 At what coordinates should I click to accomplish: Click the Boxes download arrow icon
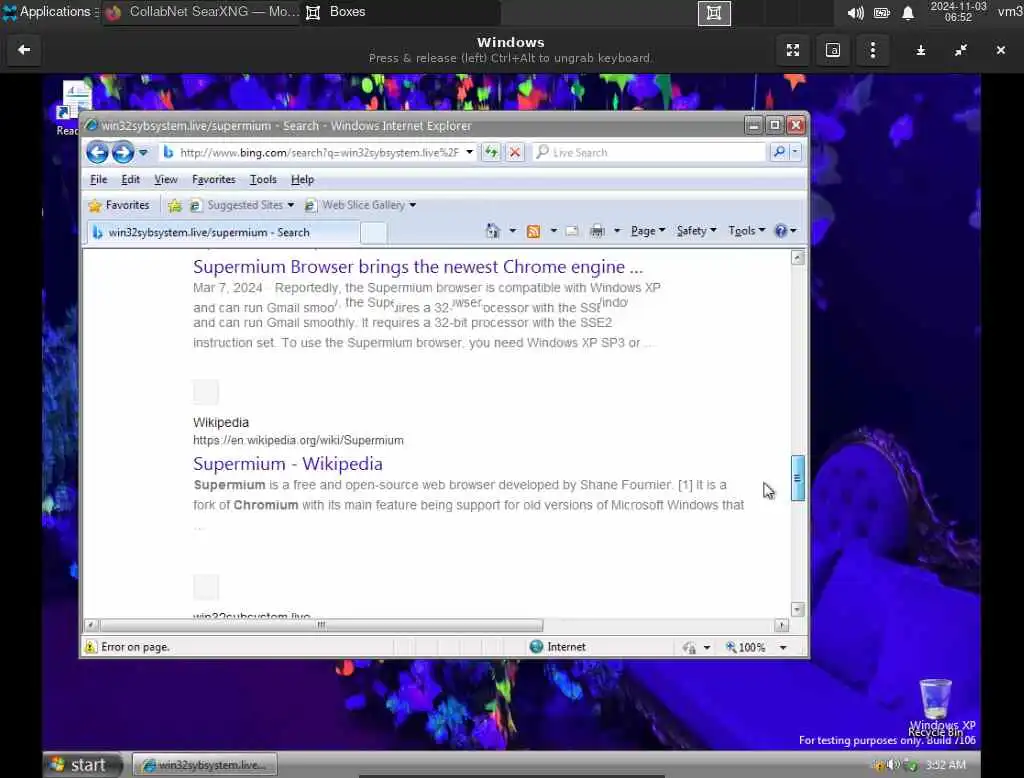pos(921,50)
